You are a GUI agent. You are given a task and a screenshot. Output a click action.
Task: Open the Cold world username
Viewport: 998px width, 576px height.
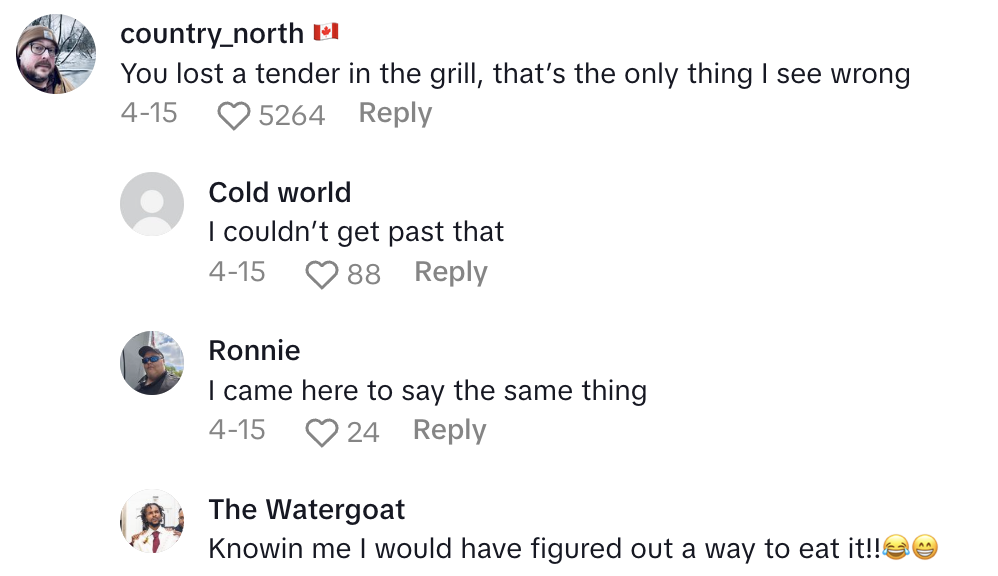tap(280, 192)
